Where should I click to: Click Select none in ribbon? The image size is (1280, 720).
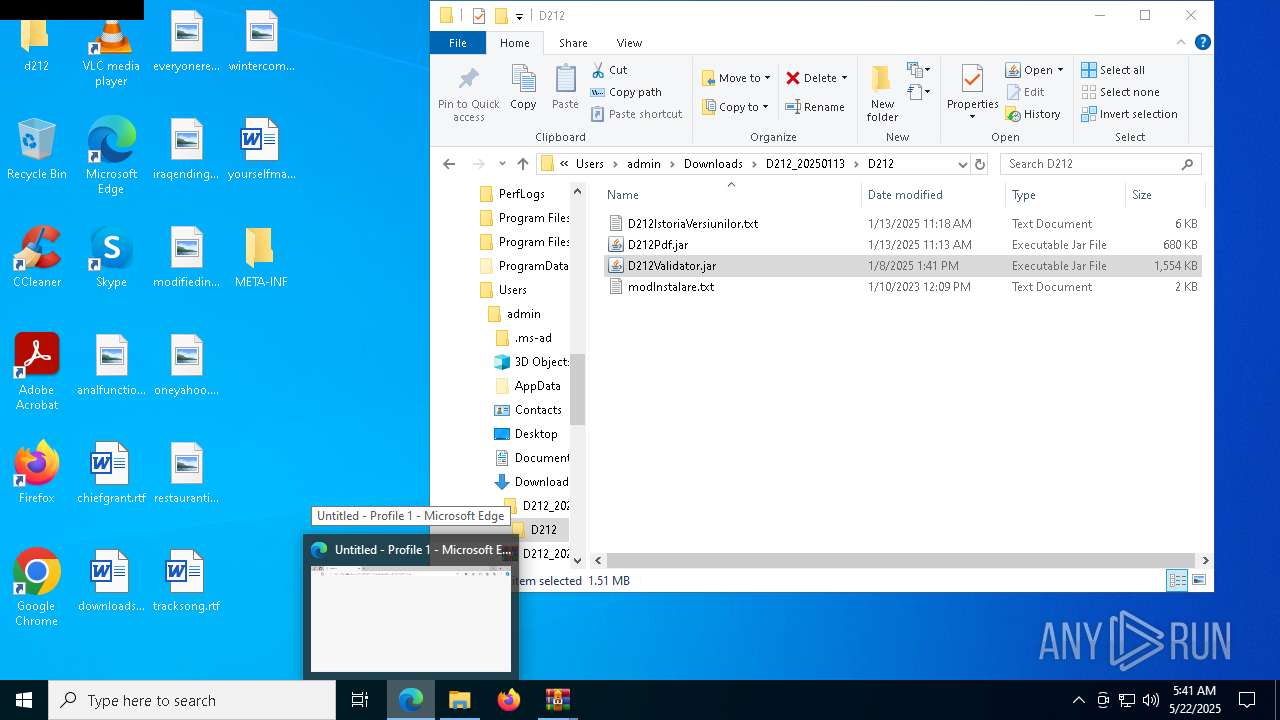tap(1120, 92)
